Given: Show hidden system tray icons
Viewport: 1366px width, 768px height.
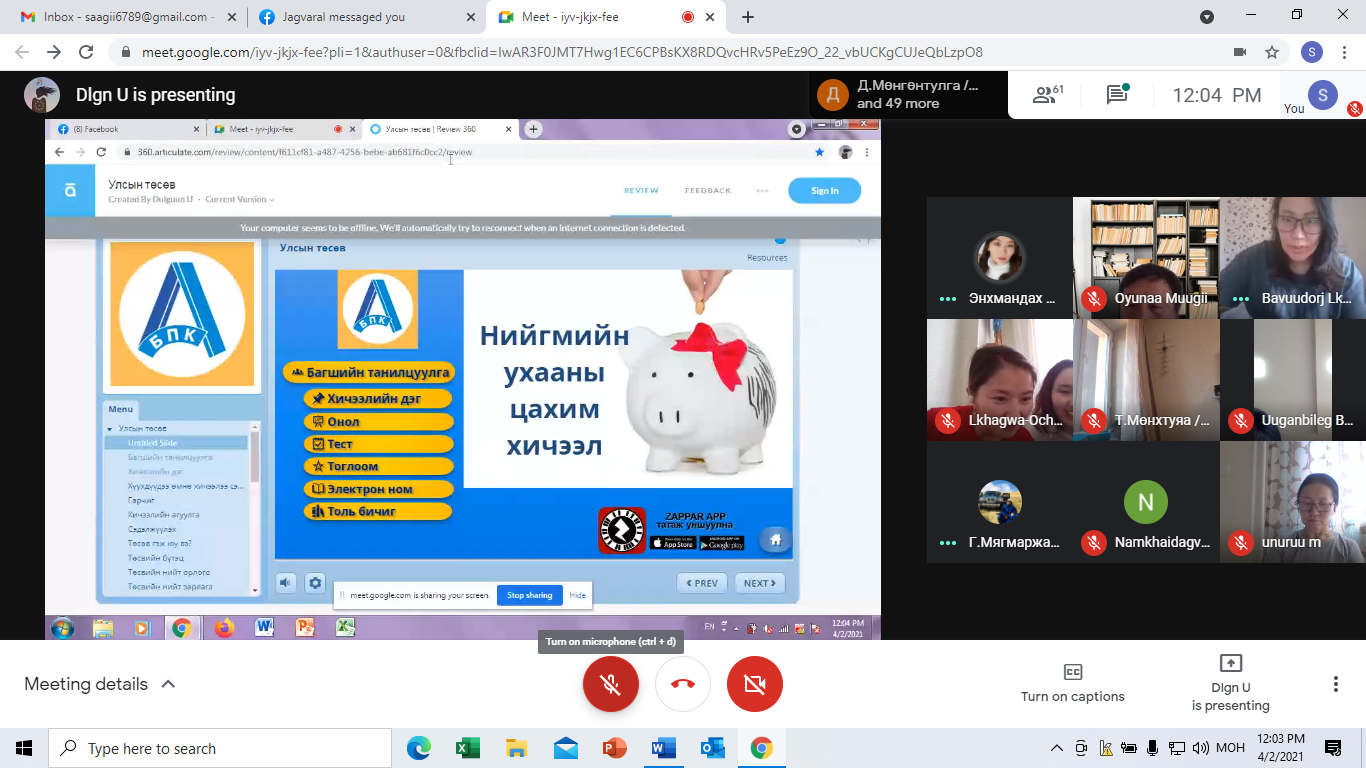Looking at the screenshot, I should [1057, 748].
